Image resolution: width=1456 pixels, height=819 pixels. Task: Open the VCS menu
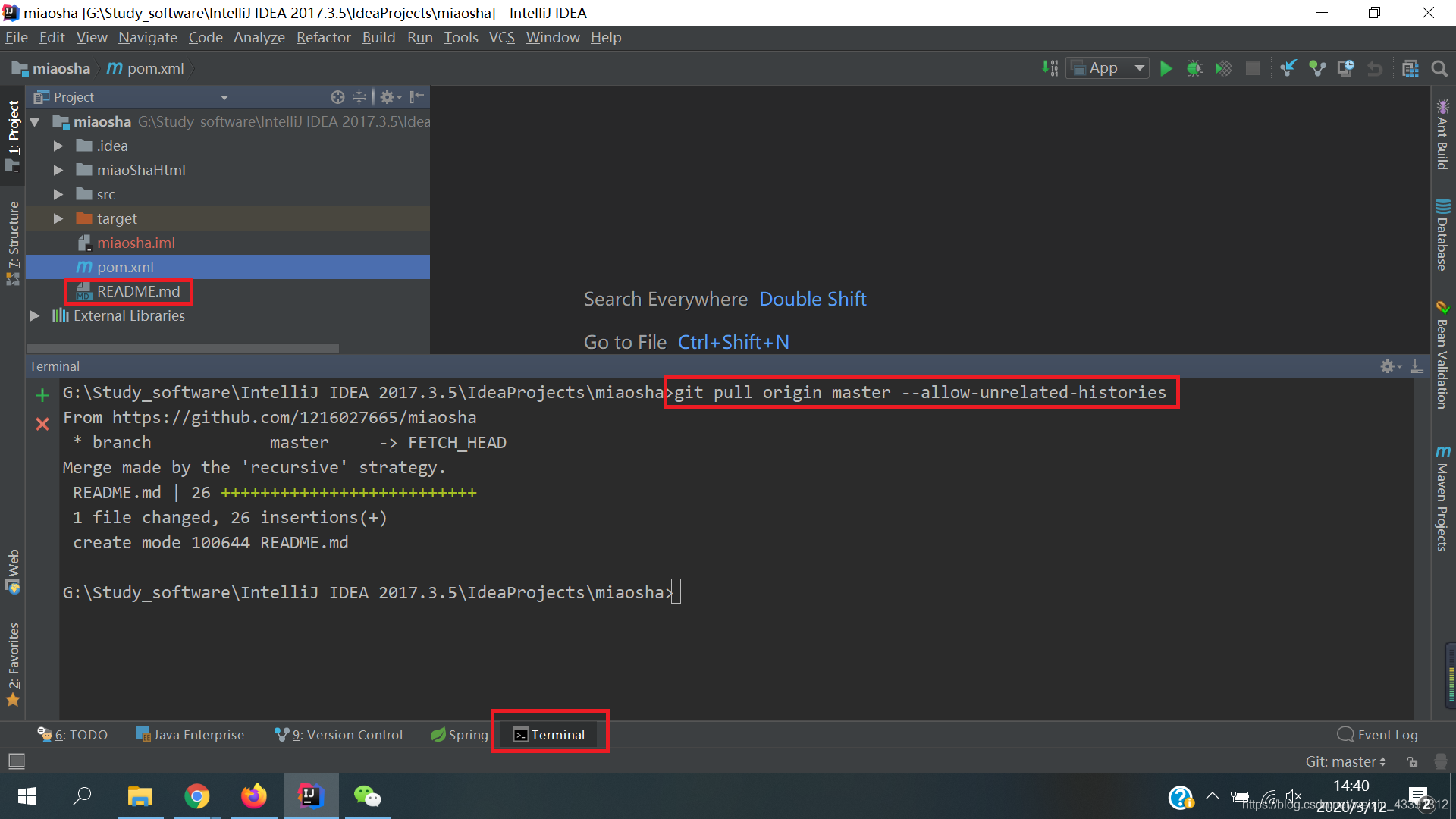[x=501, y=37]
